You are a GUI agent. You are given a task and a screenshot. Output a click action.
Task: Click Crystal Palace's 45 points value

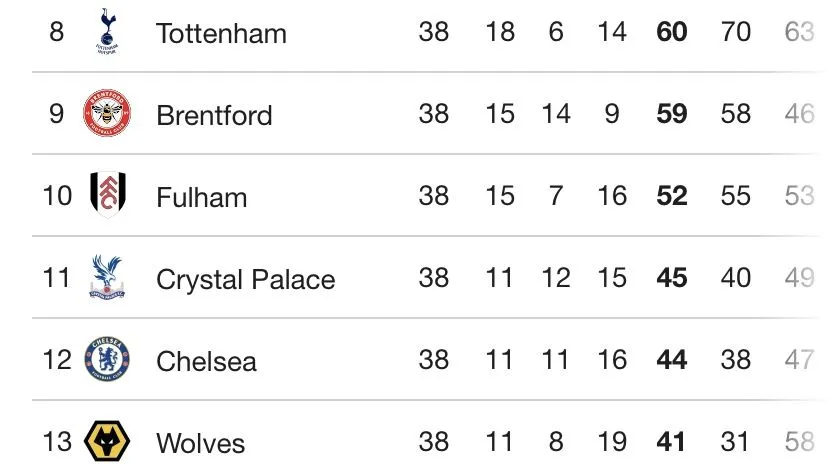tap(672, 278)
